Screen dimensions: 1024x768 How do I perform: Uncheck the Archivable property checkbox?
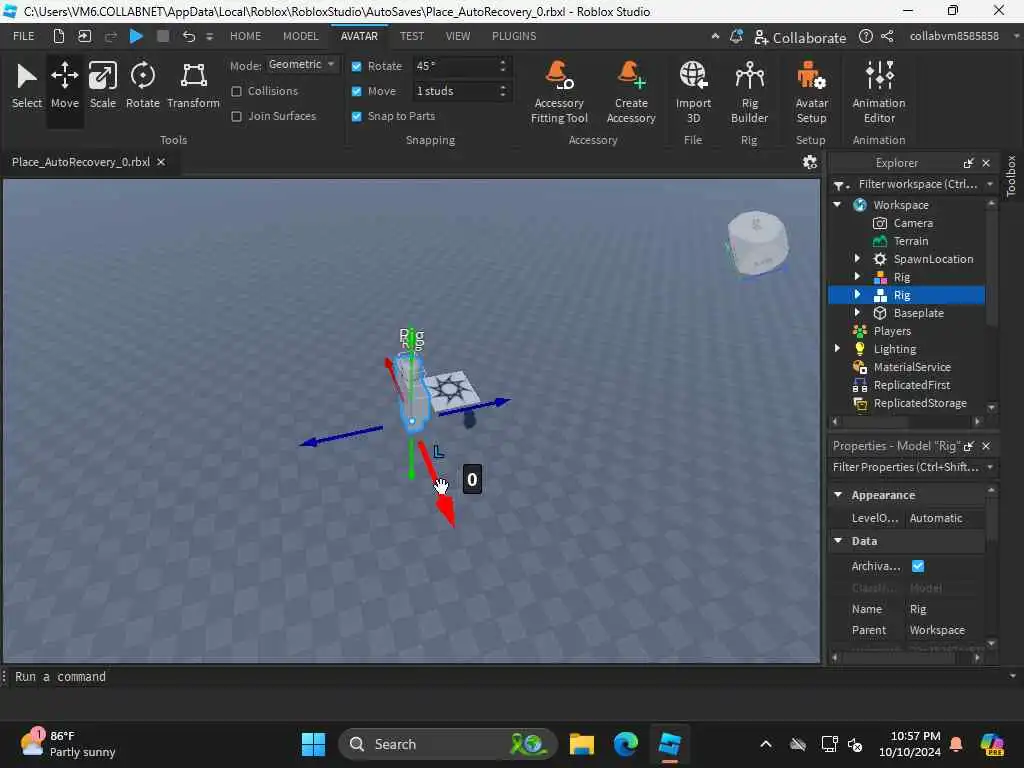pos(918,566)
